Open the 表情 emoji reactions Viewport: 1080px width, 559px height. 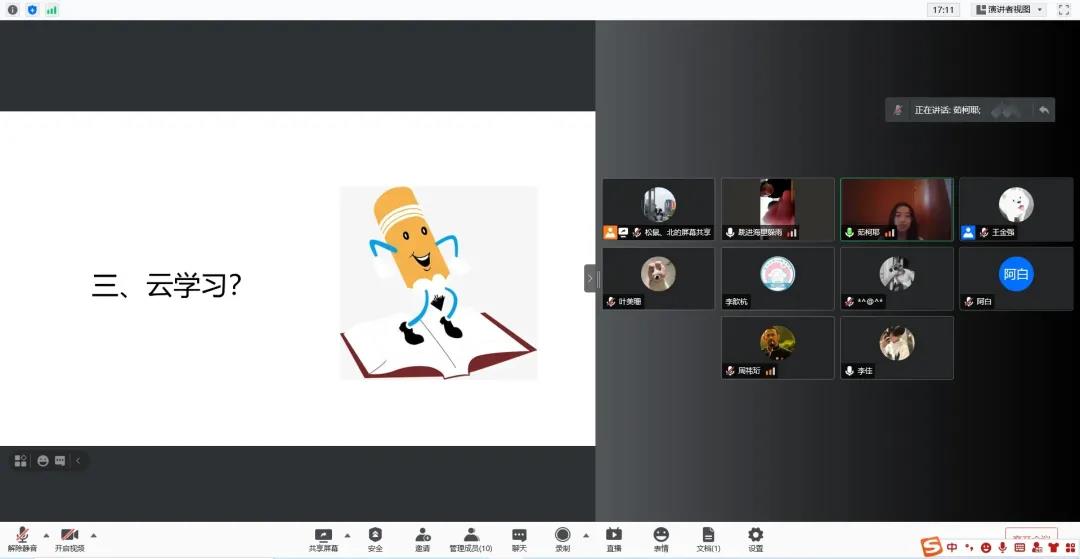661,537
